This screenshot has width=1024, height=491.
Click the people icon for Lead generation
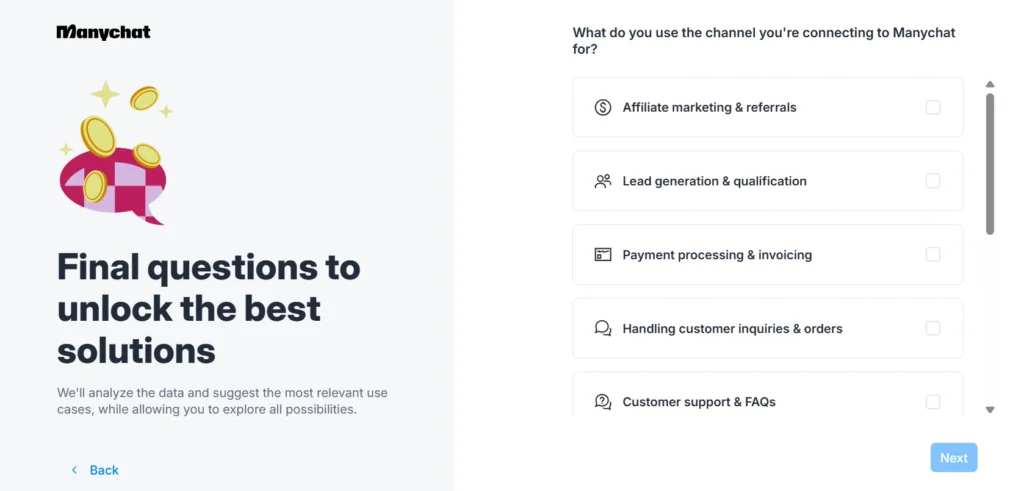pyautogui.click(x=602, y=181)
